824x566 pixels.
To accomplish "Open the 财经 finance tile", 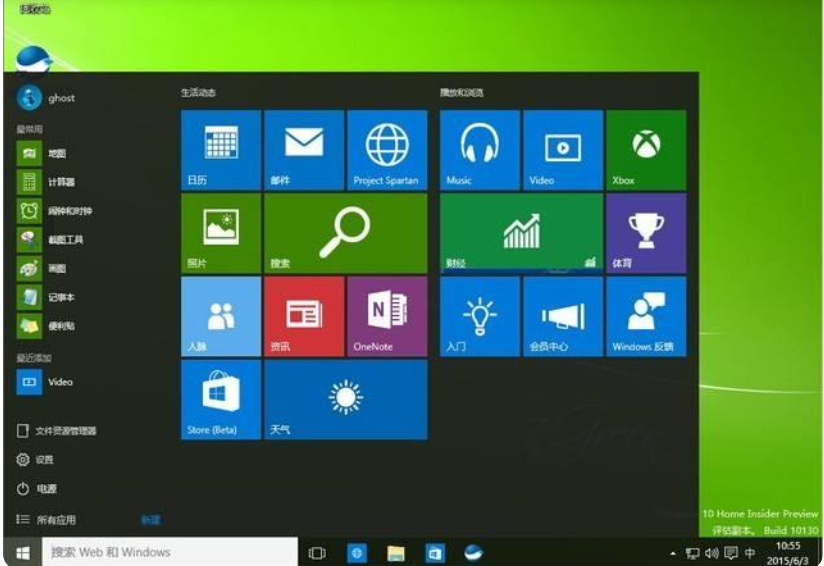I will click(x=521, y=233).
